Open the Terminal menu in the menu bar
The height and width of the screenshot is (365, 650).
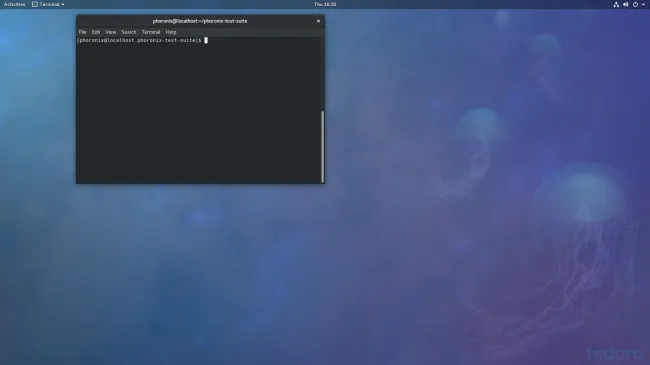pos(151,32)
